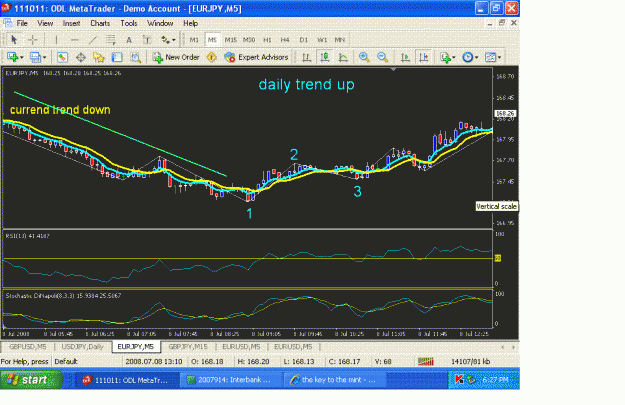Select the crosshair tool
This screenshot has height=405, width=625.
point(33,39)
